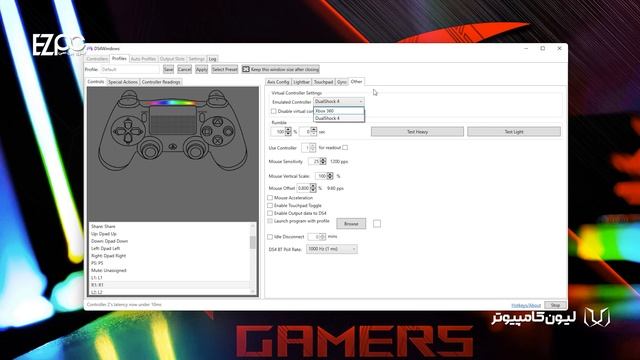Click the Square button on the controller image

(x=208, y=131)
